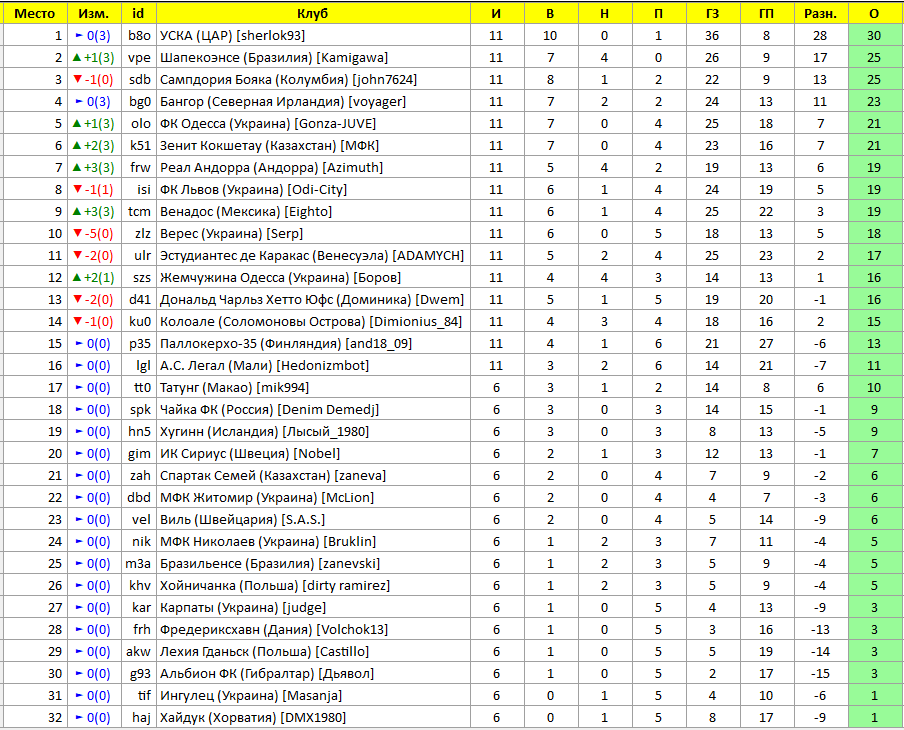The image size is (904, 730).
Task: Click the 'Клуб' column header
Action: coord(313,13)
